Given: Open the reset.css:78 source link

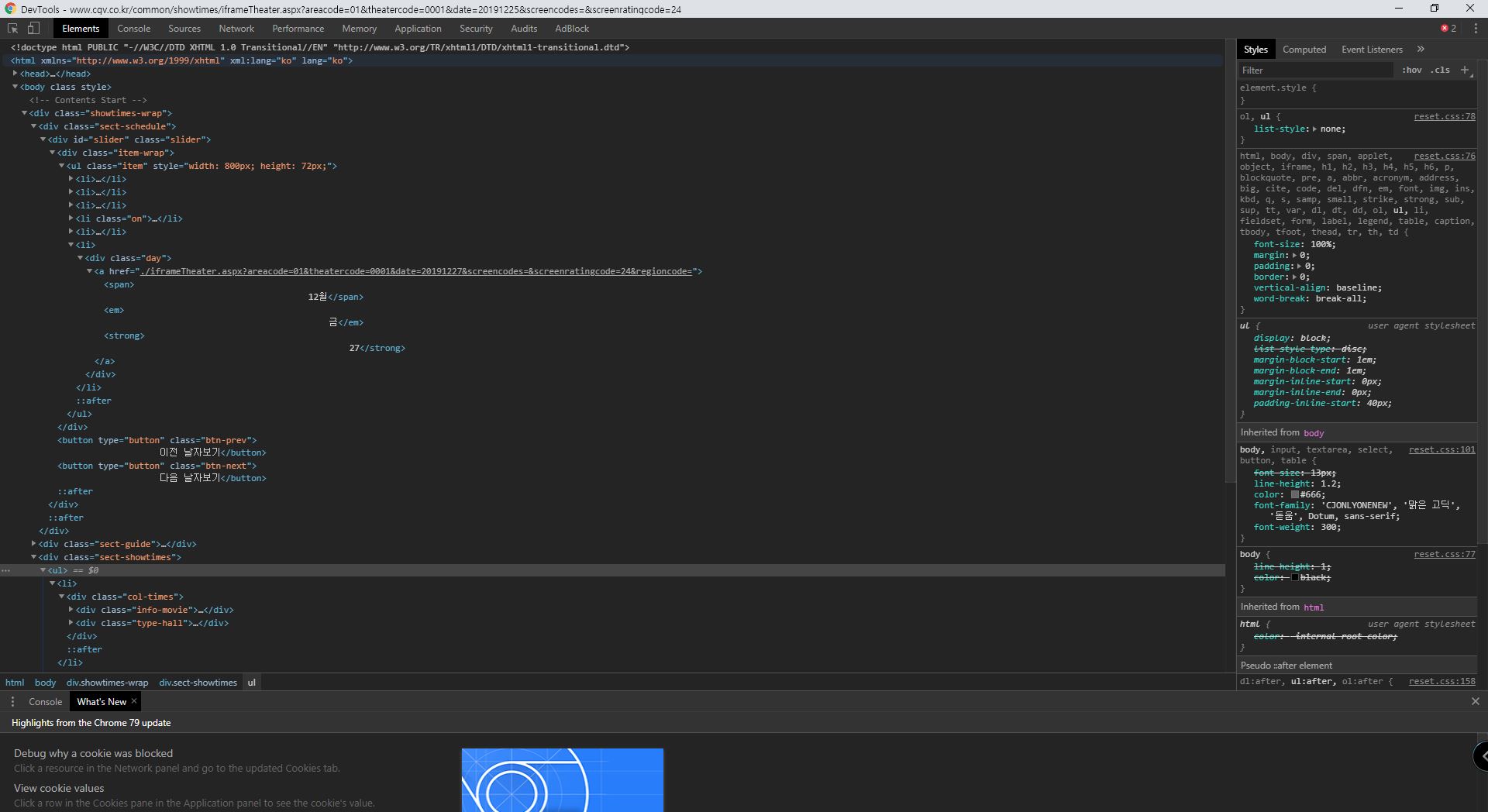Looking at the screenshot, I should [1445, 116].
